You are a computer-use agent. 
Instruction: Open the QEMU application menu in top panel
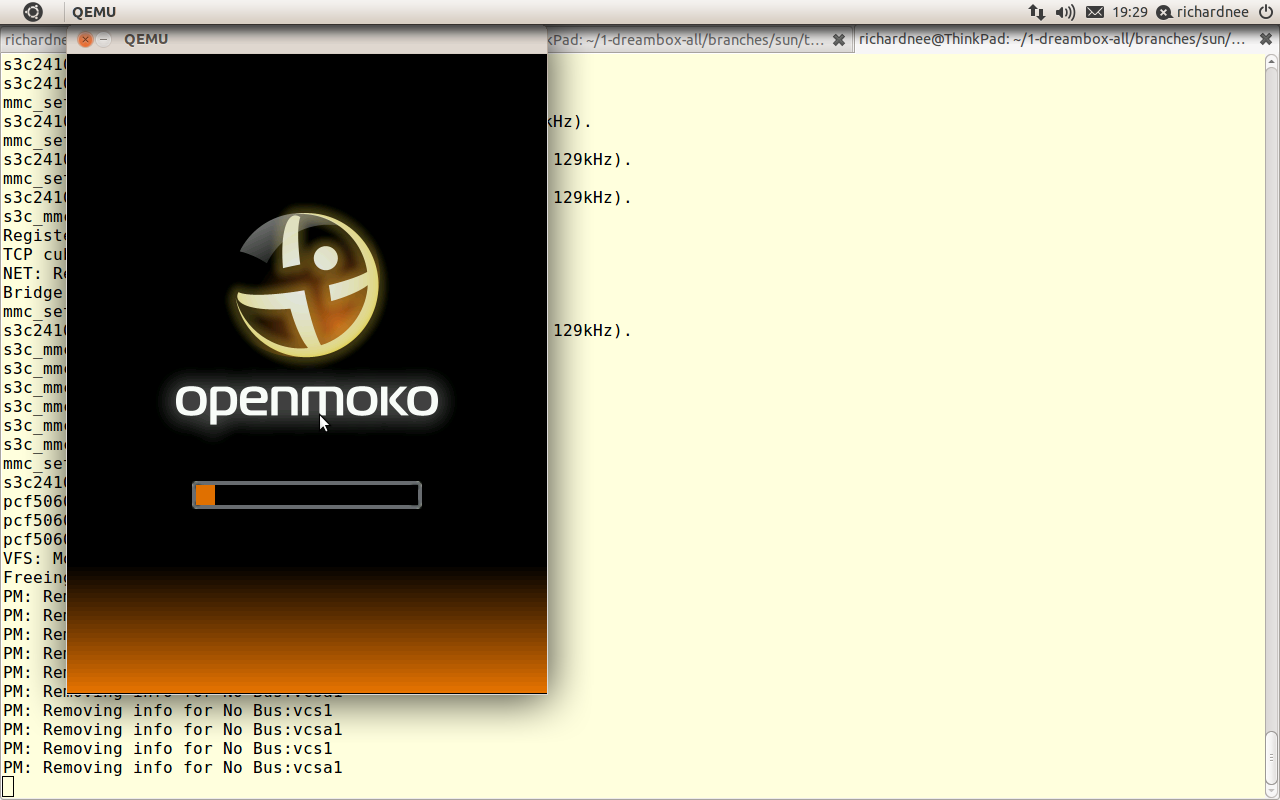point(94,12)
